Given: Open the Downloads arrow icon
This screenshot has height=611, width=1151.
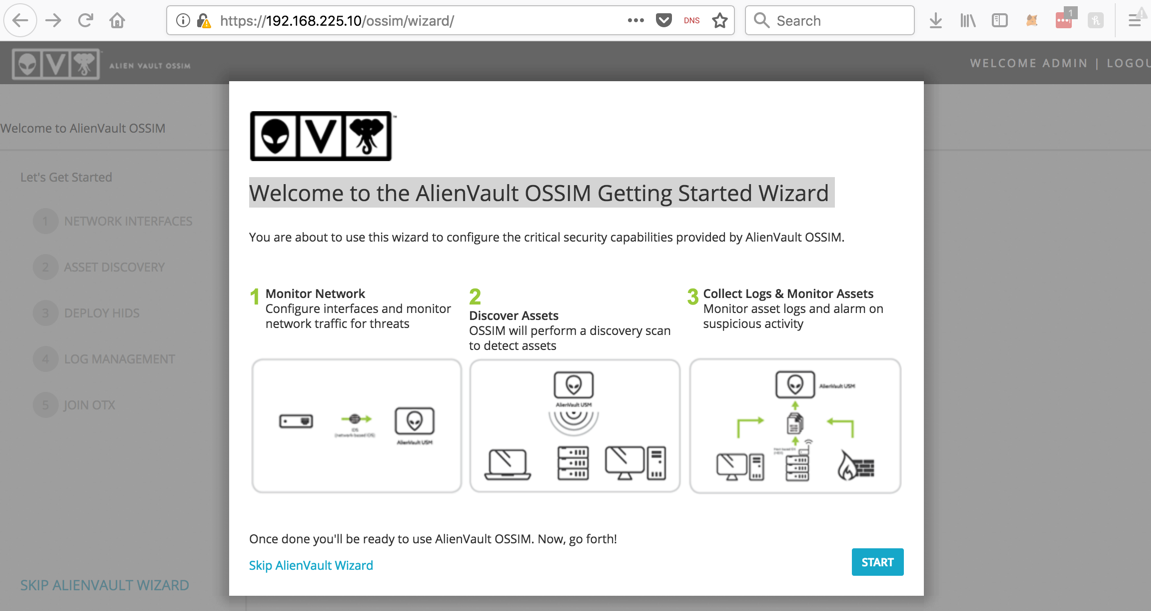Looking at the screenshot, I should pyautogui.click(x=935, y=21).
